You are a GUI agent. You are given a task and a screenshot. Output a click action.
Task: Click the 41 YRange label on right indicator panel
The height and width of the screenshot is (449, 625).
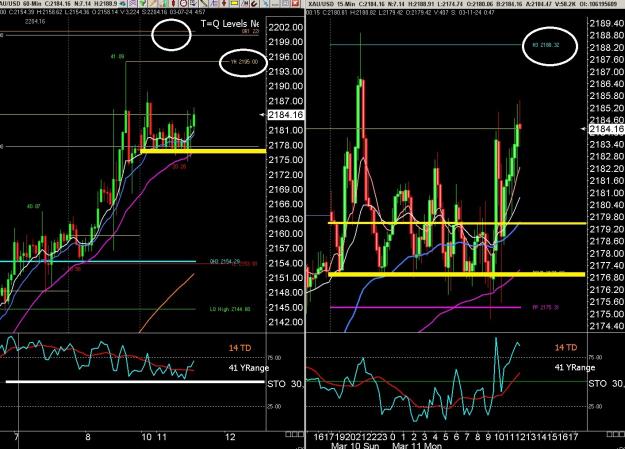tap(575, 367)
